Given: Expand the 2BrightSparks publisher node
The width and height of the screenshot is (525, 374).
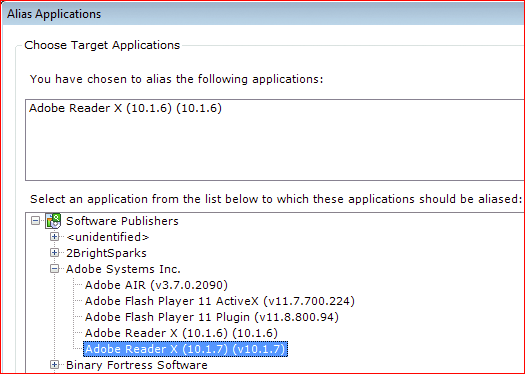Looking at the screenshot, I should [54, 253].
